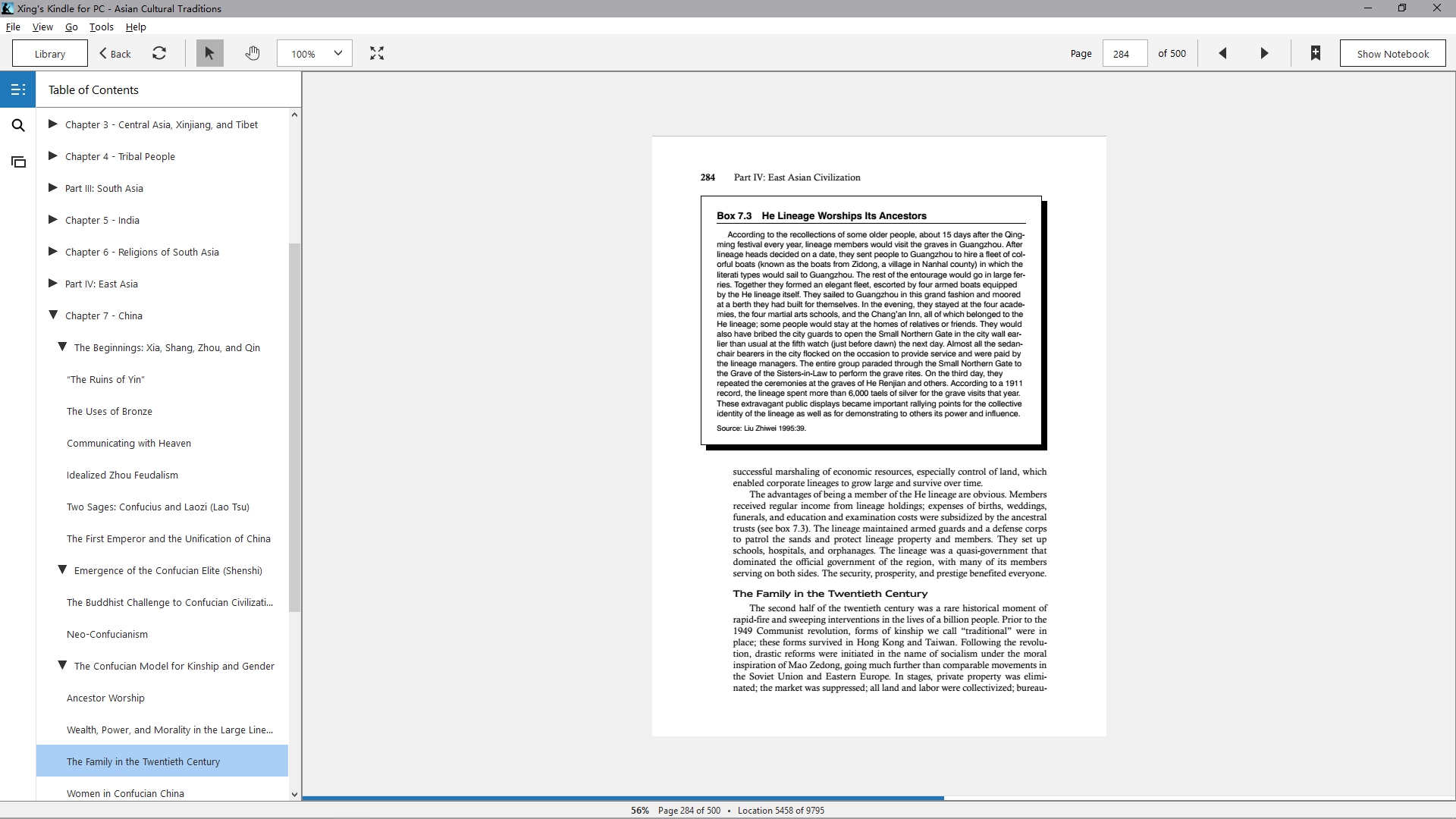The width and height of the screenshot is (1456, 819).
Task: Collapse Chapter 7 - China
Action: tap(53, 315)
